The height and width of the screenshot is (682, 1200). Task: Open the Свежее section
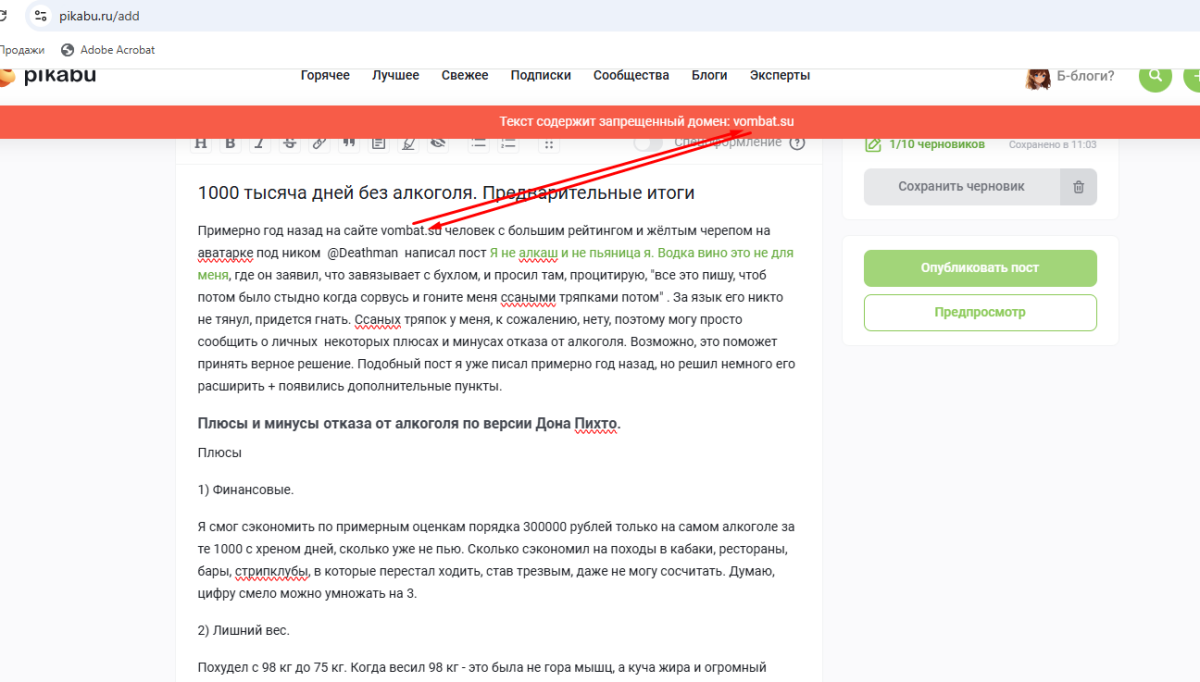tap(465, 75)
